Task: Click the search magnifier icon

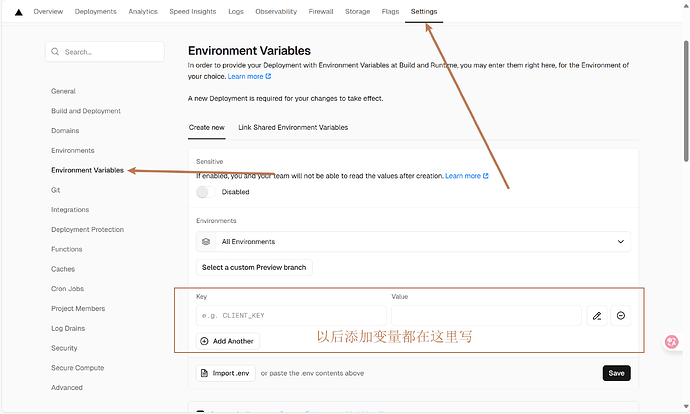Action: (x=55, y=52)
